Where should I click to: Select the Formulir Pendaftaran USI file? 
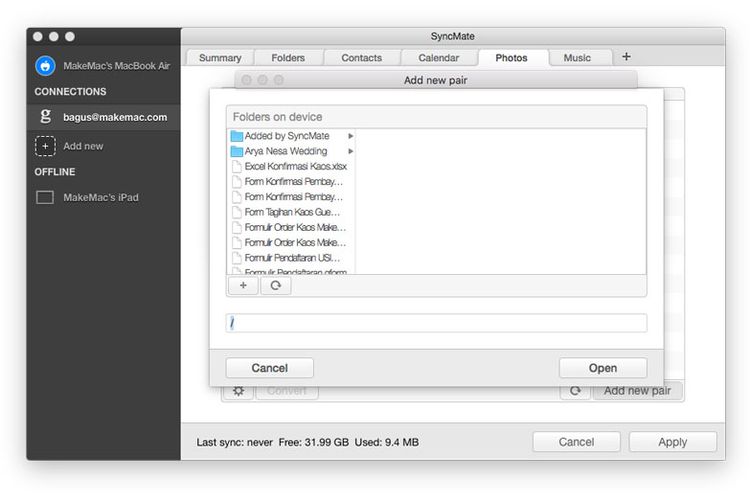[292, 258]
